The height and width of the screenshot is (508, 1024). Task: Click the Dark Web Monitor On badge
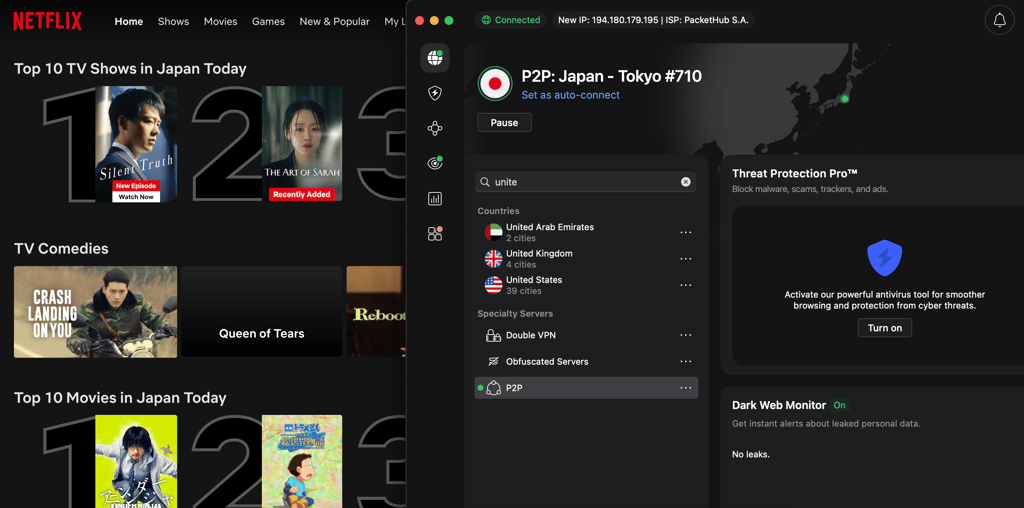840,405
